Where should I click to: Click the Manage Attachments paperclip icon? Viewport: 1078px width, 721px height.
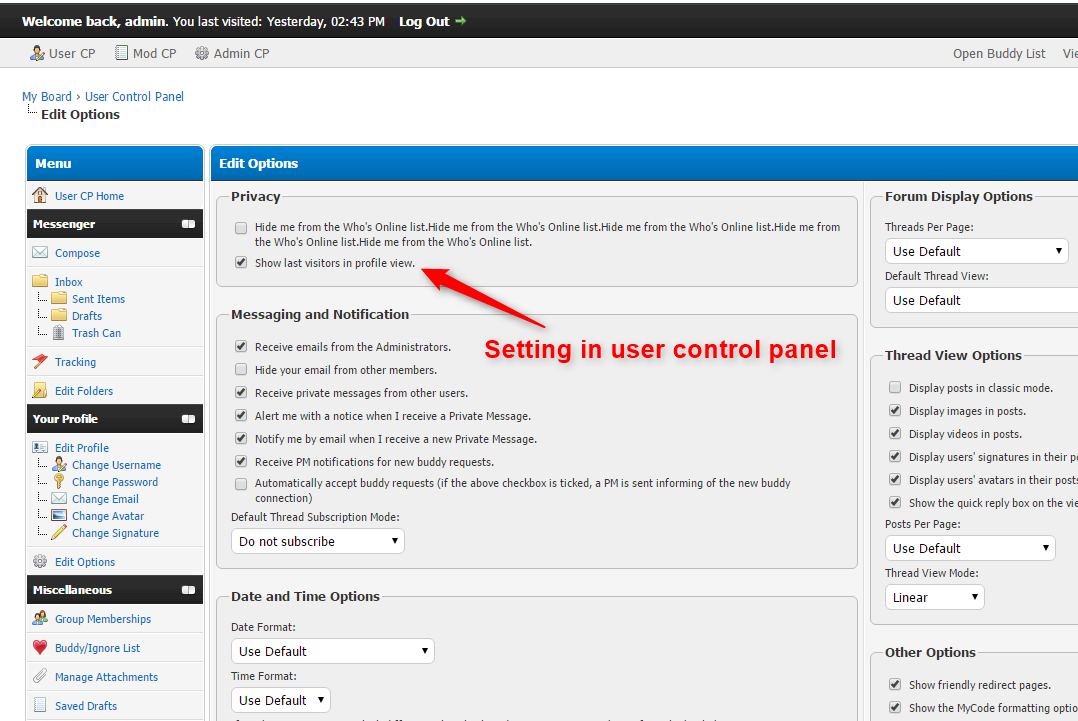pyautogui.click(x=40, y=677)
